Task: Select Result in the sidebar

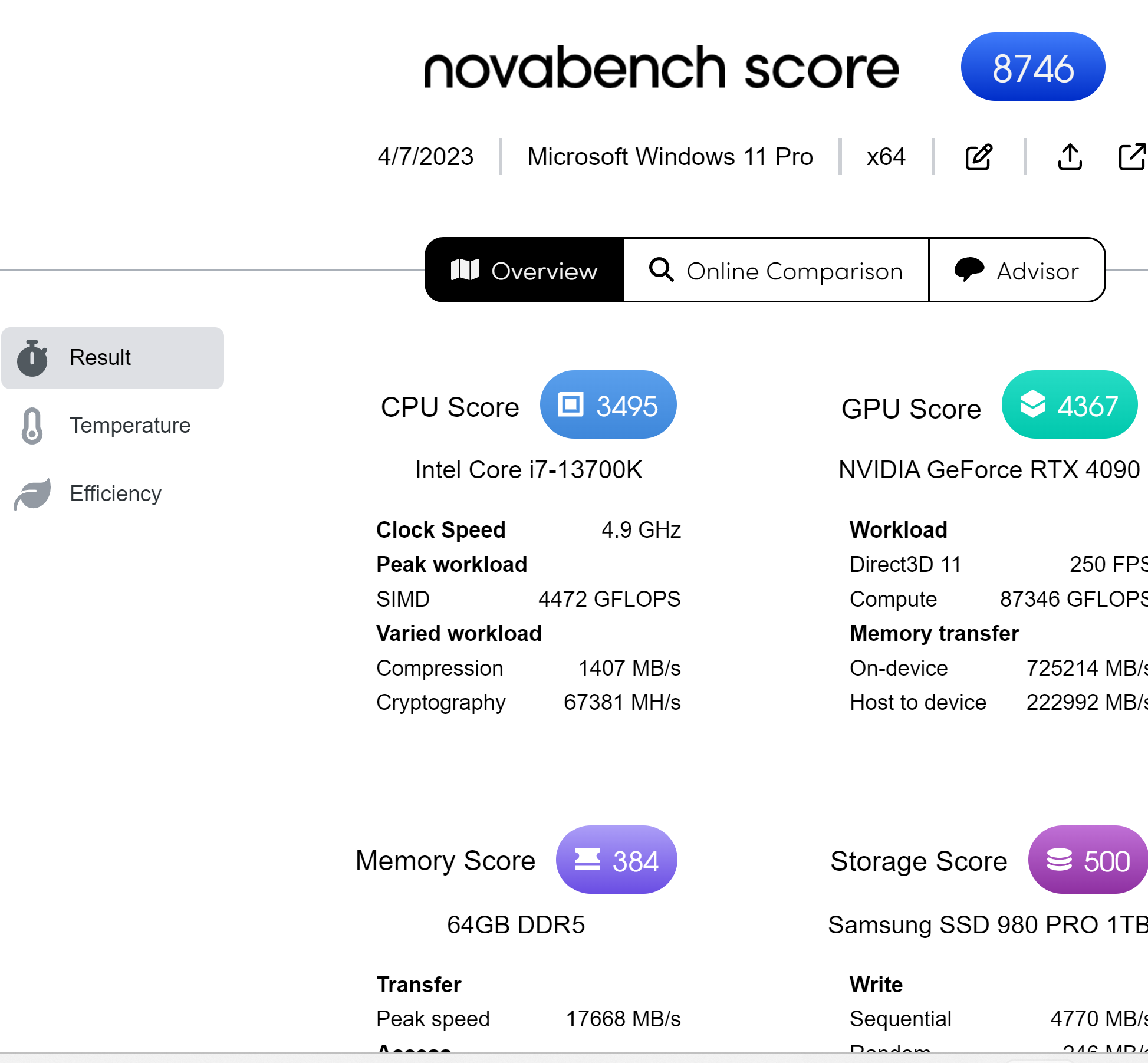Action: coord(113,358)
